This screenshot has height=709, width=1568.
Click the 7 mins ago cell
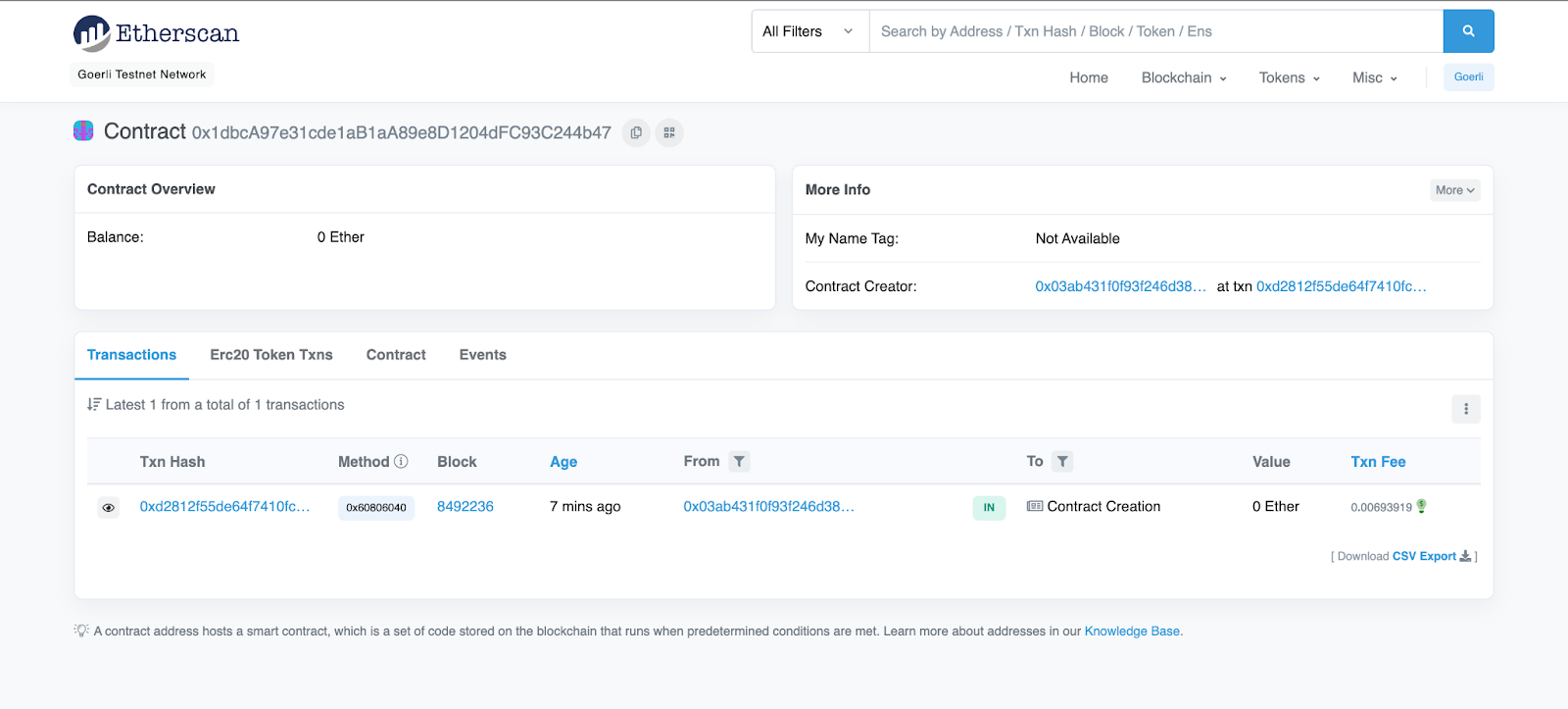click(x=585, y=506)
